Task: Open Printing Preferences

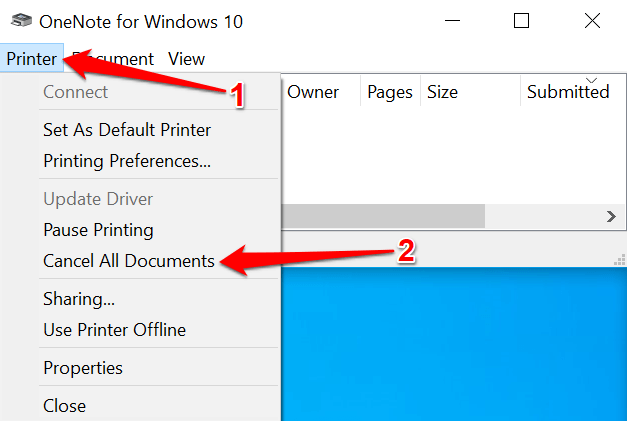Action: coord(127,160)
